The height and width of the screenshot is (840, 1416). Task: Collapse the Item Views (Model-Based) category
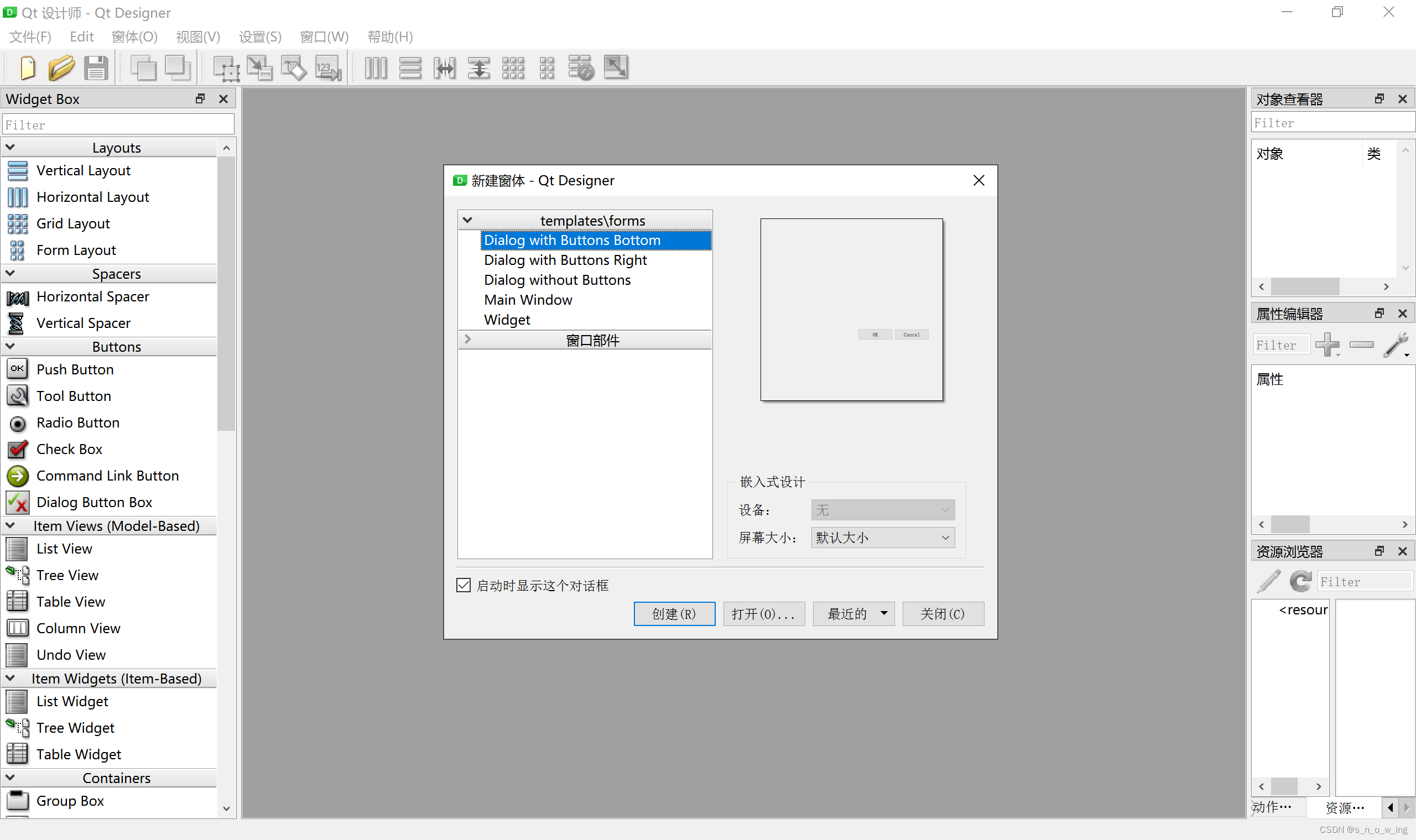point(10,526)
